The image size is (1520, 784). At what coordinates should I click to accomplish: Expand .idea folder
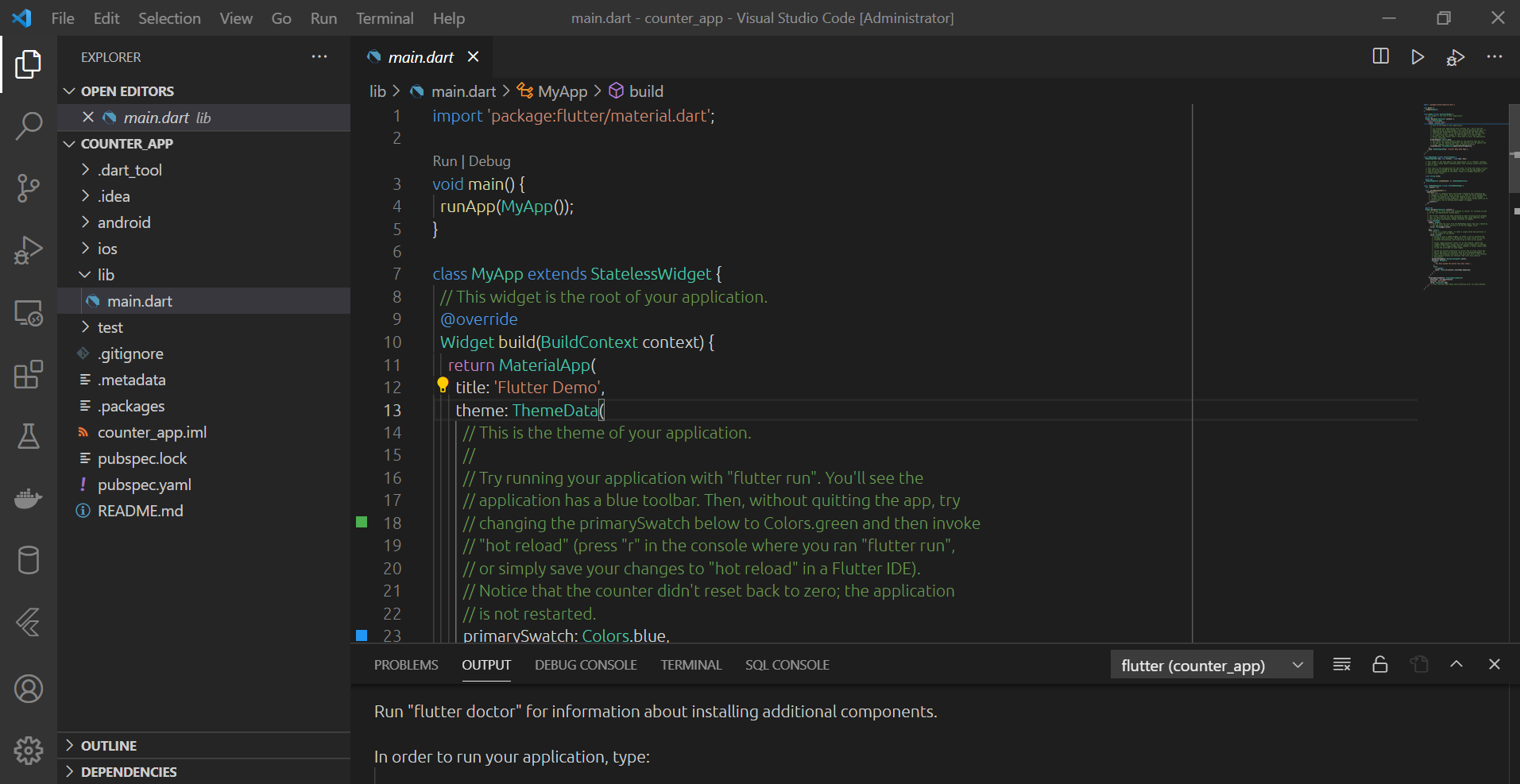point(204,196)
